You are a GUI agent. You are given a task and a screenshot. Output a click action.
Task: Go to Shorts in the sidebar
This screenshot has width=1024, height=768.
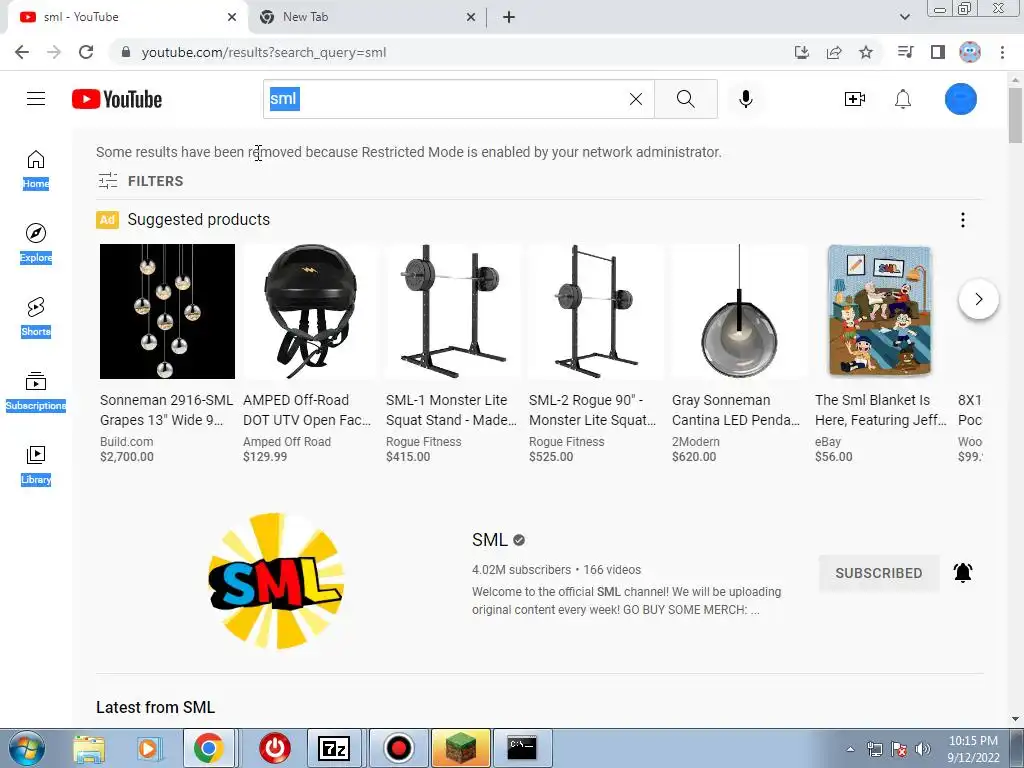click(36, 317)
